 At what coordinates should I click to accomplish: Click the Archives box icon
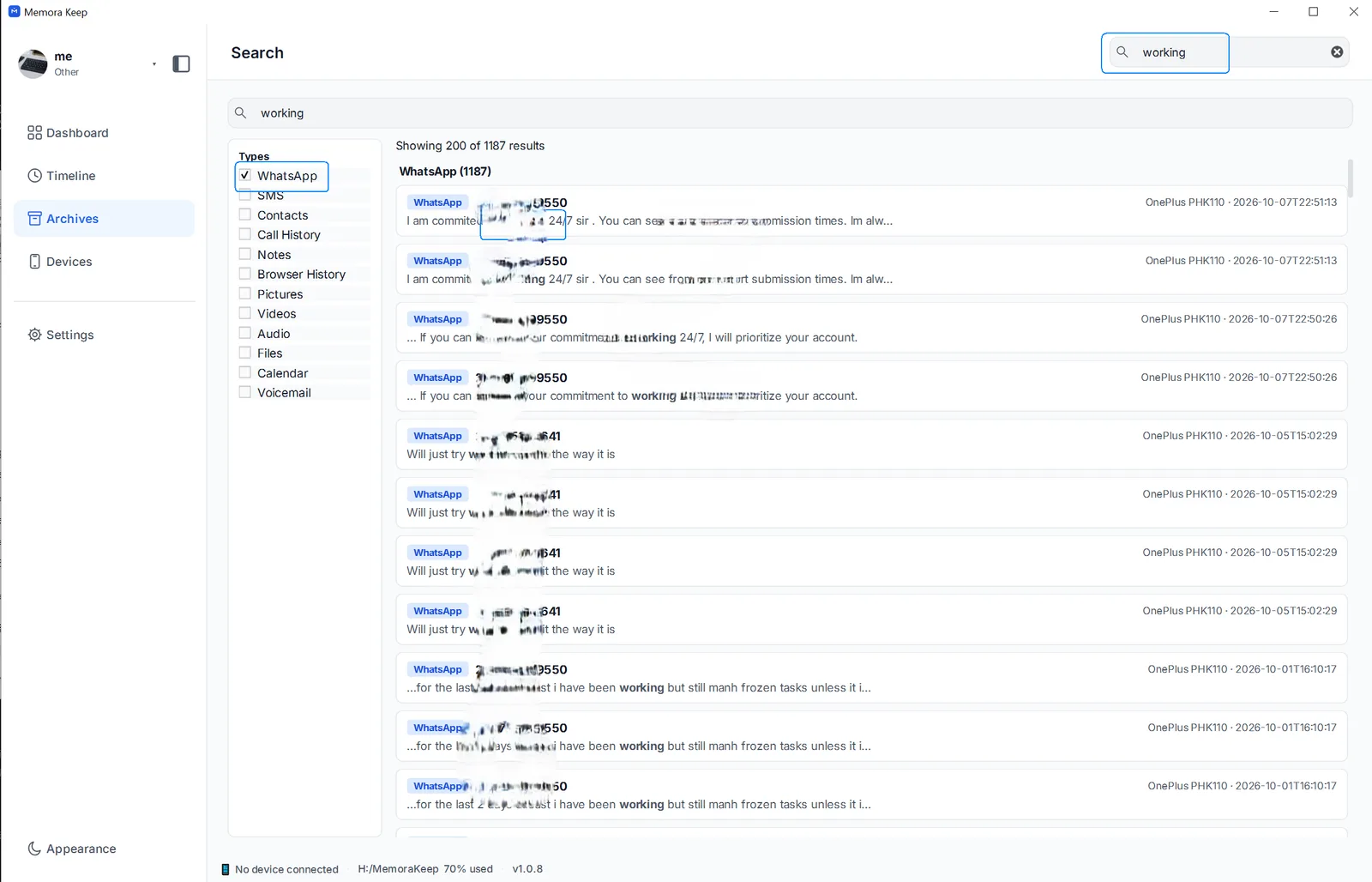[34, 219]
